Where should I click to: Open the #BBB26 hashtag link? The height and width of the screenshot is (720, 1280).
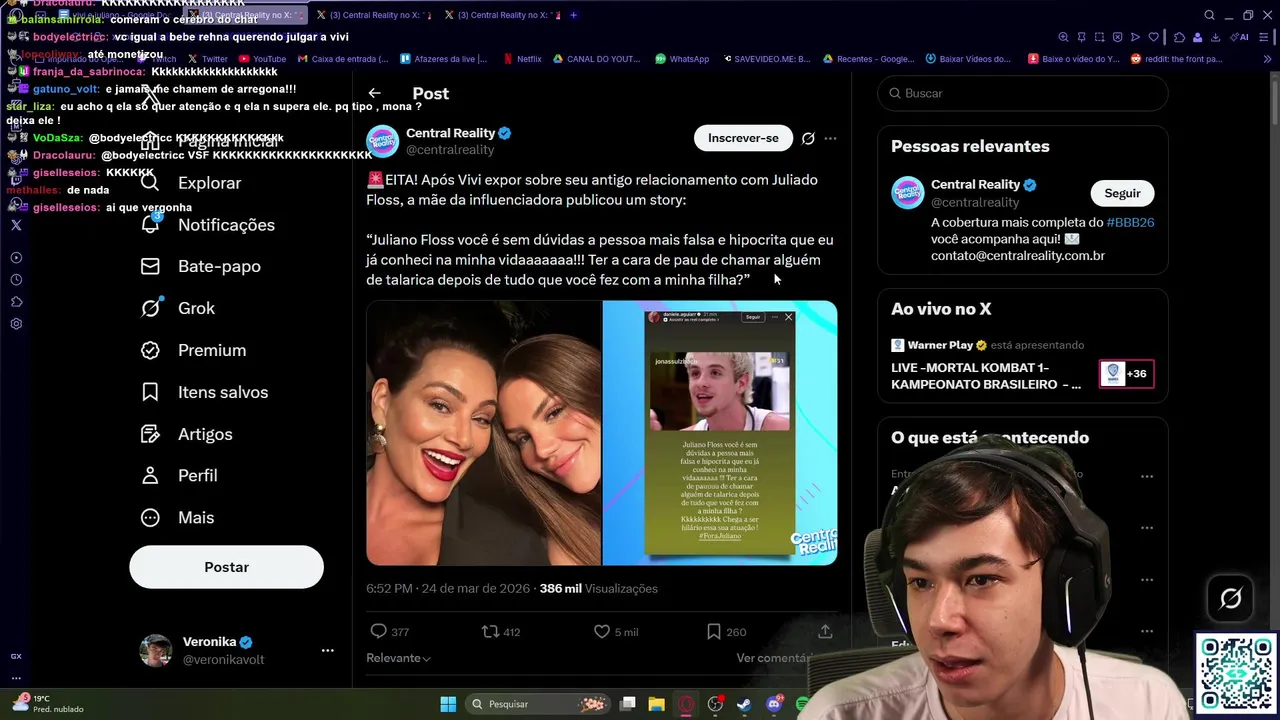(x=1130, y=222)
